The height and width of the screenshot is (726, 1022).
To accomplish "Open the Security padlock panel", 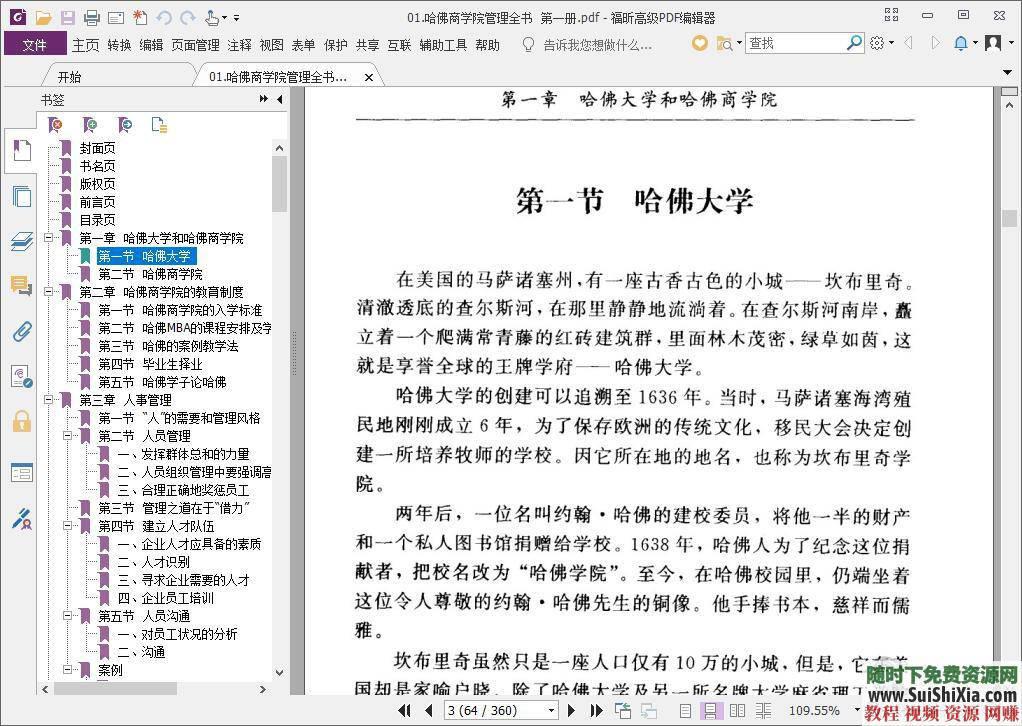I will 22,421.
